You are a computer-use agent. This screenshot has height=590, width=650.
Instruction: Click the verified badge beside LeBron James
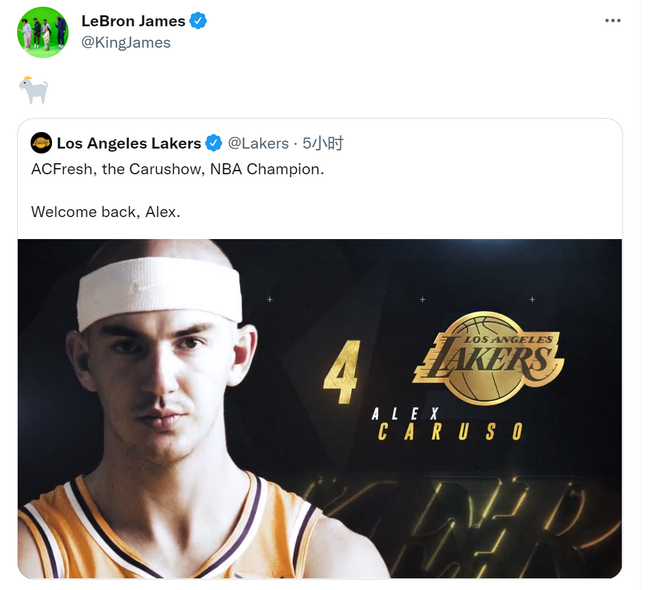pos(199,21)
